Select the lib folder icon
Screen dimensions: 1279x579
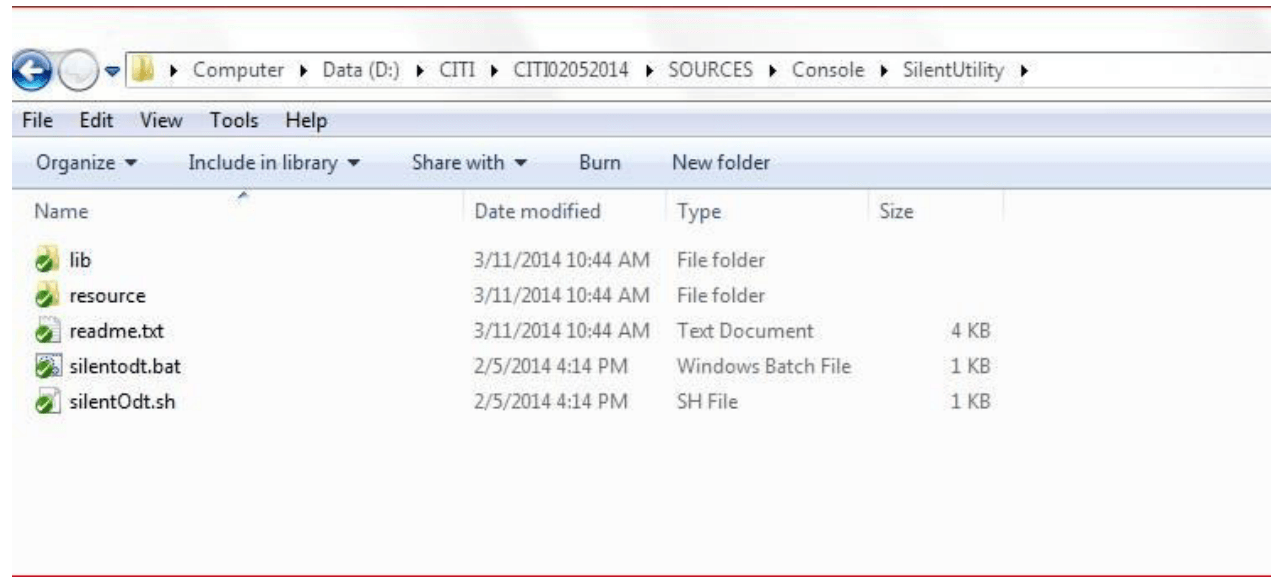click(46, 260)
